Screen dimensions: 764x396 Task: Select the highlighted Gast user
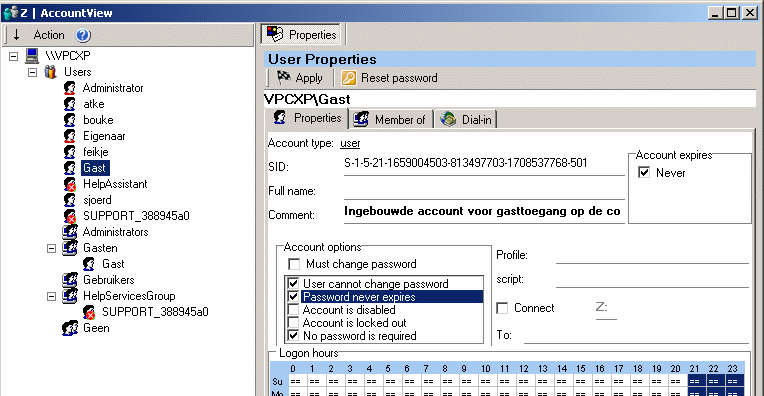point(95,168)
